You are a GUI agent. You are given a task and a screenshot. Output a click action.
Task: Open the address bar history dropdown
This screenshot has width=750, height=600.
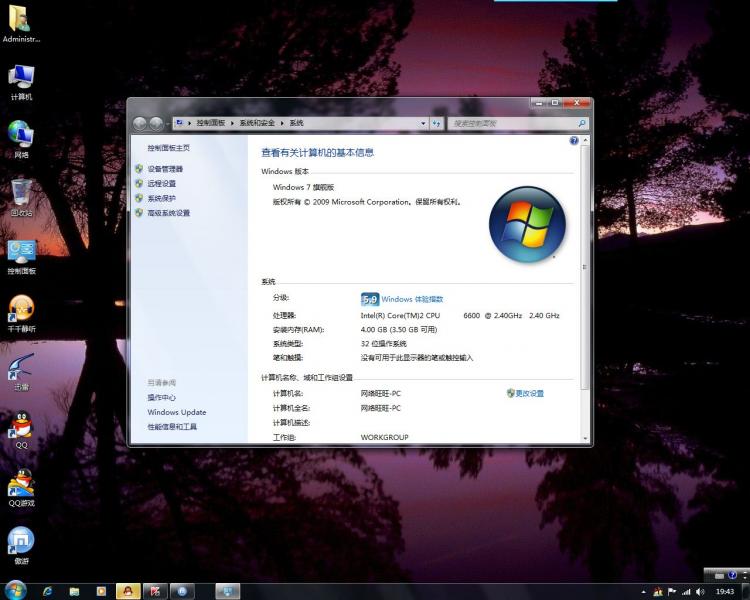[x=423, y=123]
